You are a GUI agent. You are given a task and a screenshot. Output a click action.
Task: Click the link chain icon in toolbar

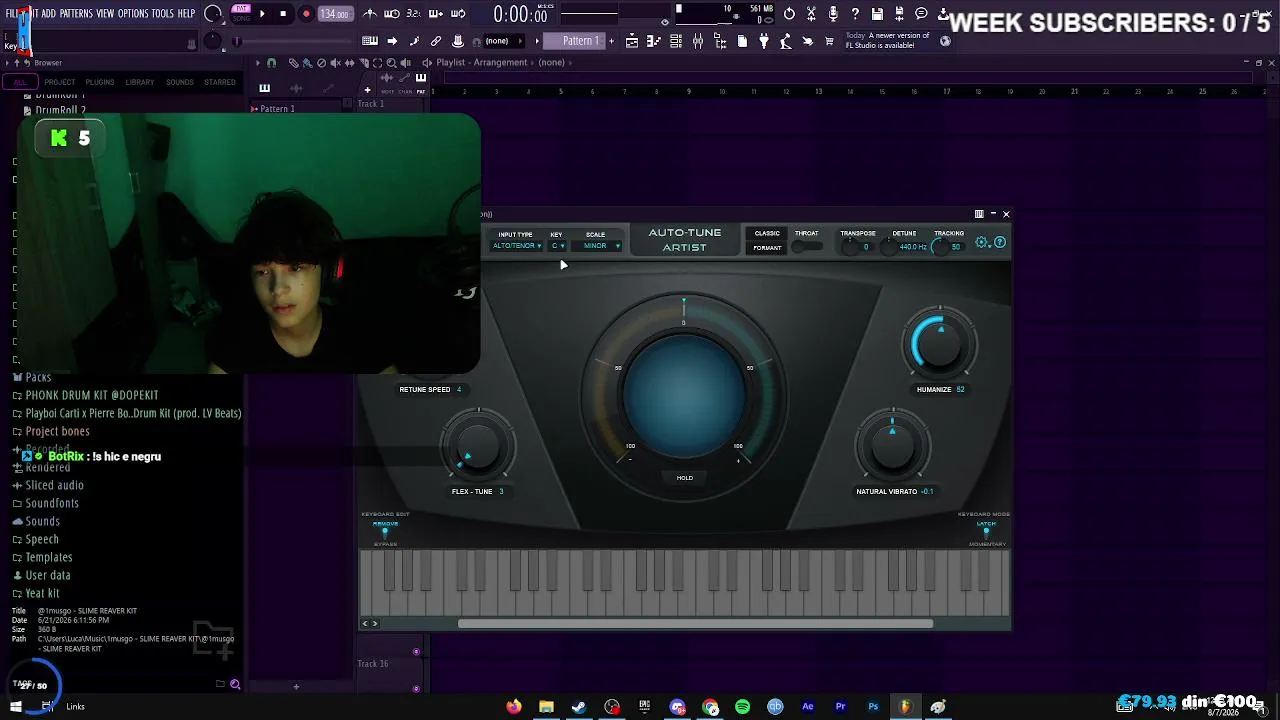436,41
